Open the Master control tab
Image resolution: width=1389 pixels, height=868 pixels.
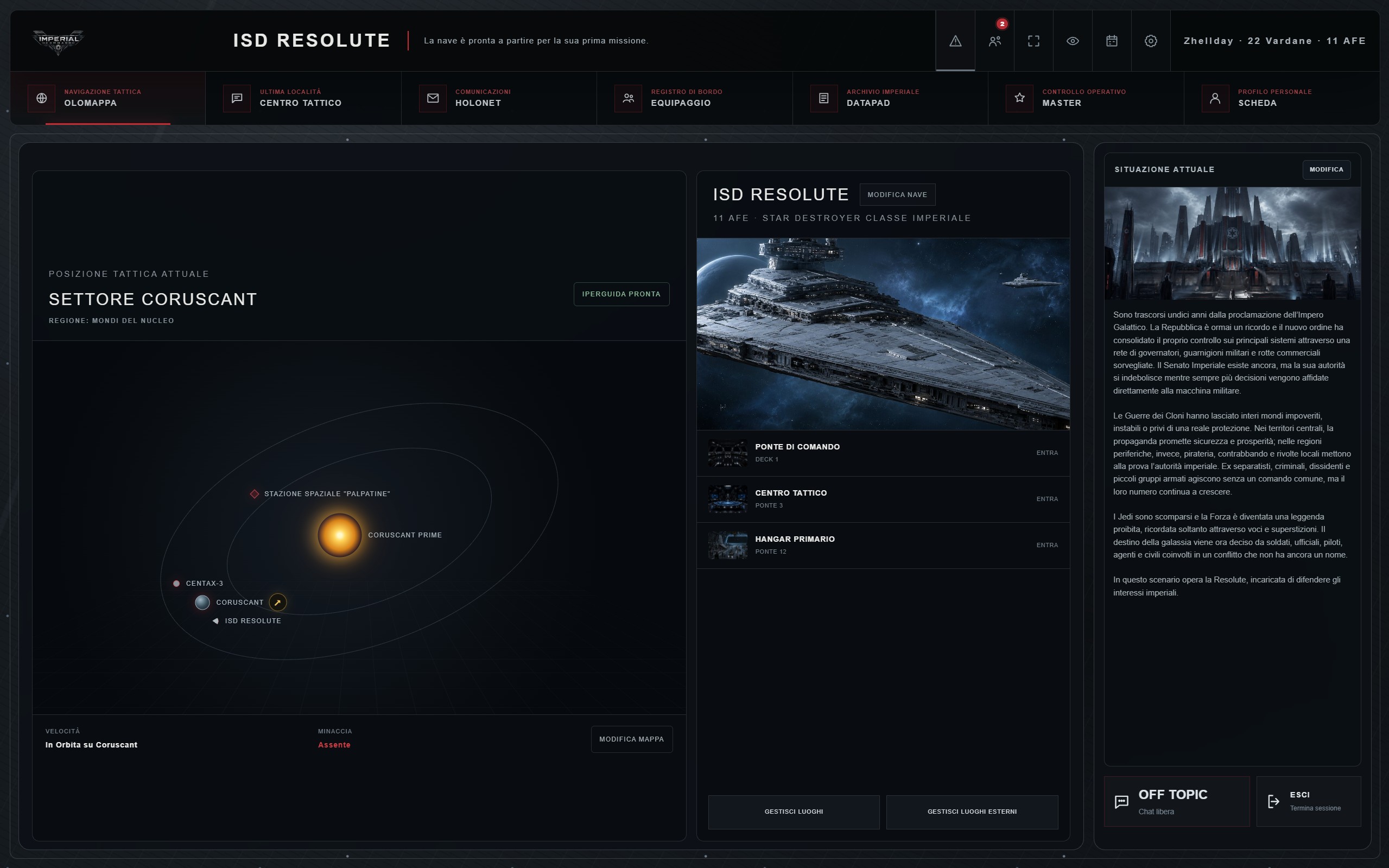[x=1086, y=98]
